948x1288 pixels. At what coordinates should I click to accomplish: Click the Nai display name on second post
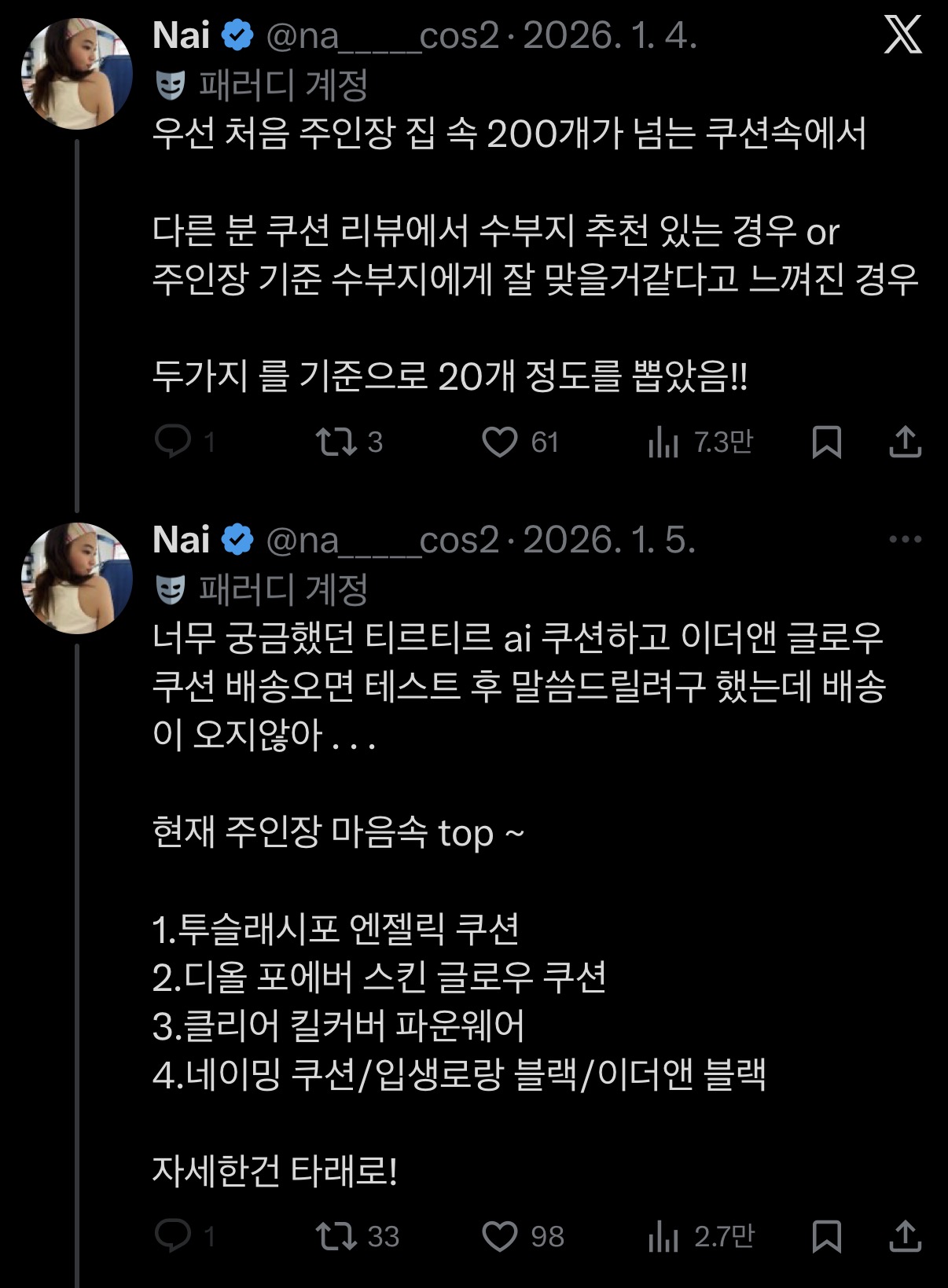(x=181, y=540)
